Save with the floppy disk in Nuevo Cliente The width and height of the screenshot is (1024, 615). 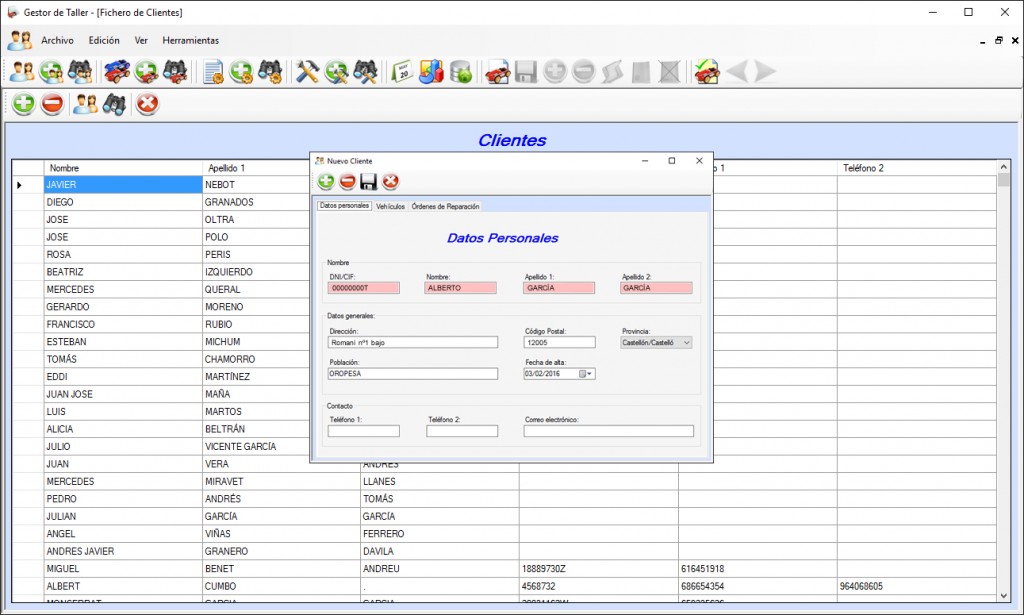click(369, 181)
